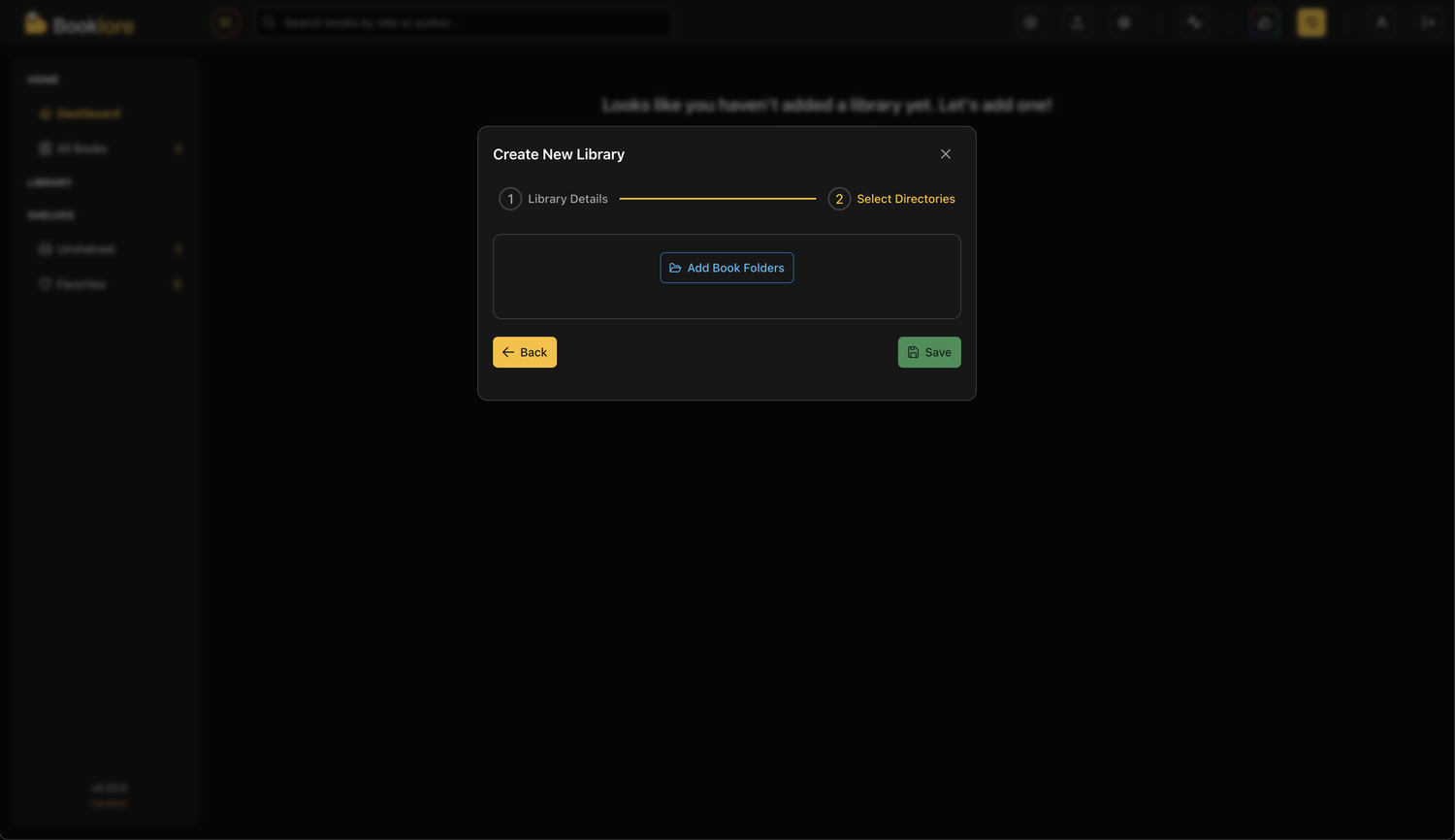Viewport: 1455px width, 840px height.
Task: Click the Booklore logo in the top bar
Action: coord(80,22)
